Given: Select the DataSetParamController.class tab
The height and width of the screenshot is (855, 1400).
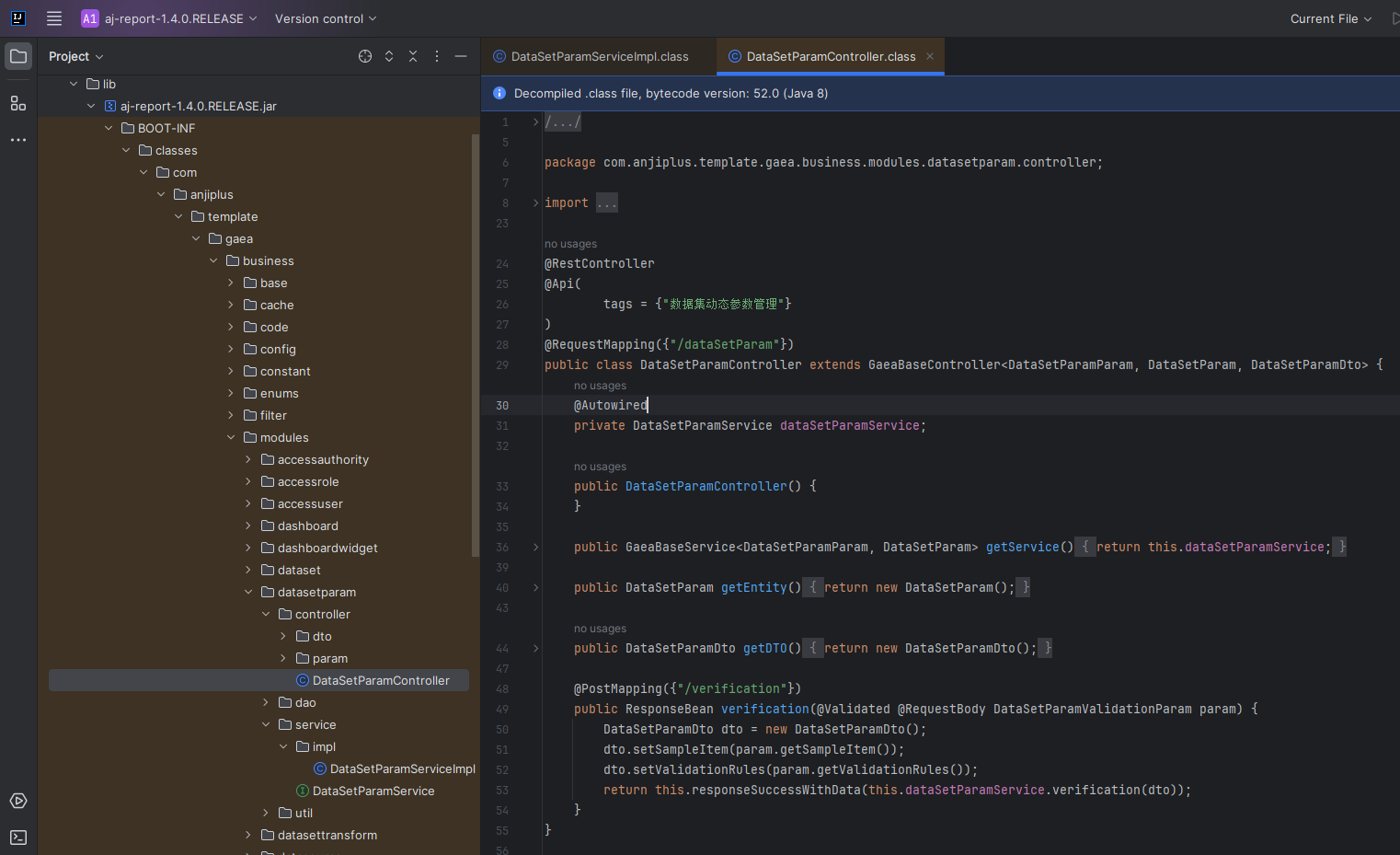Looking at the screenshot, I should 831,56.
